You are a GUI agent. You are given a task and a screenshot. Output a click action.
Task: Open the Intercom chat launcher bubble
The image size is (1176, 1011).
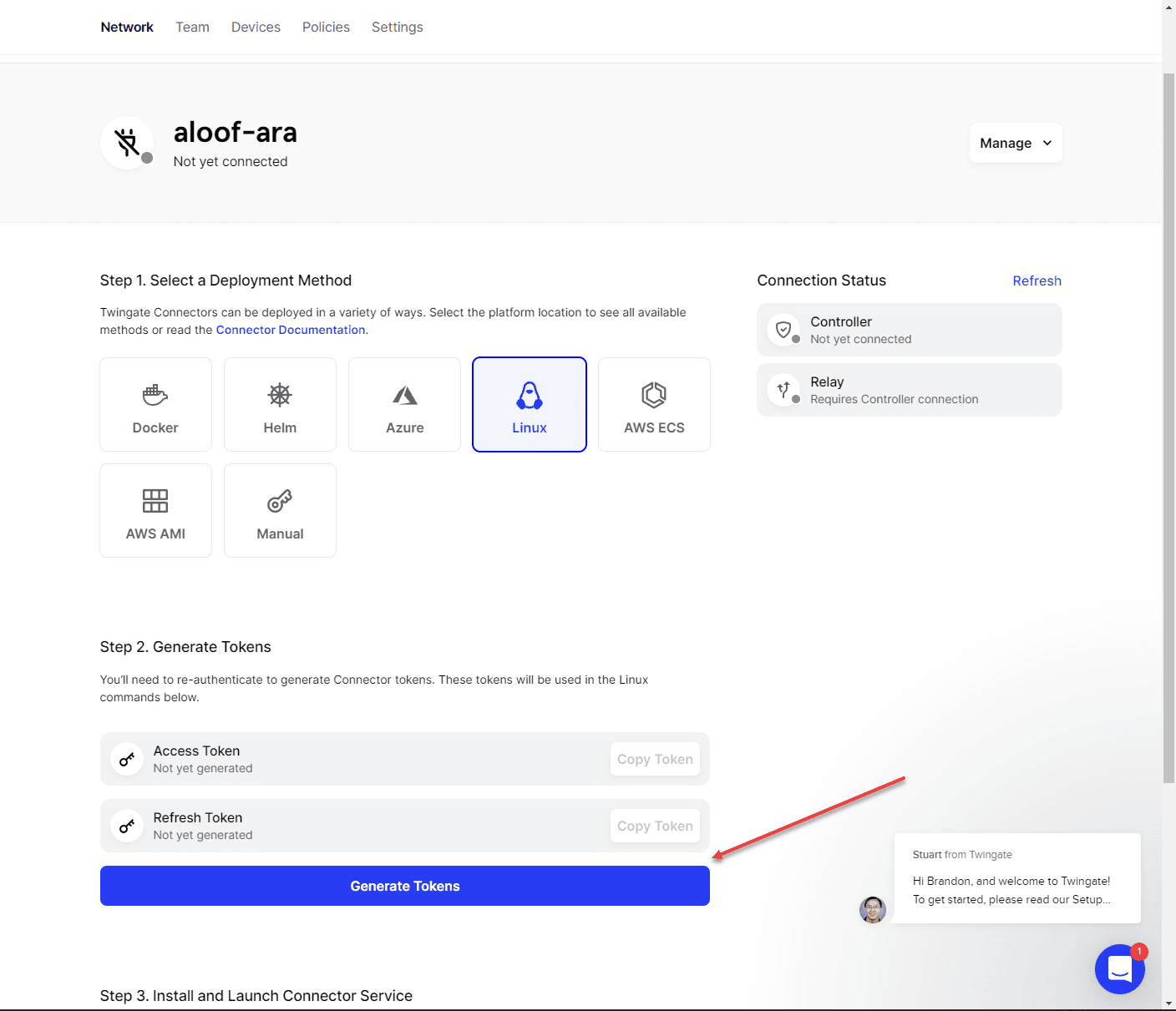(x=1119, y=969)
